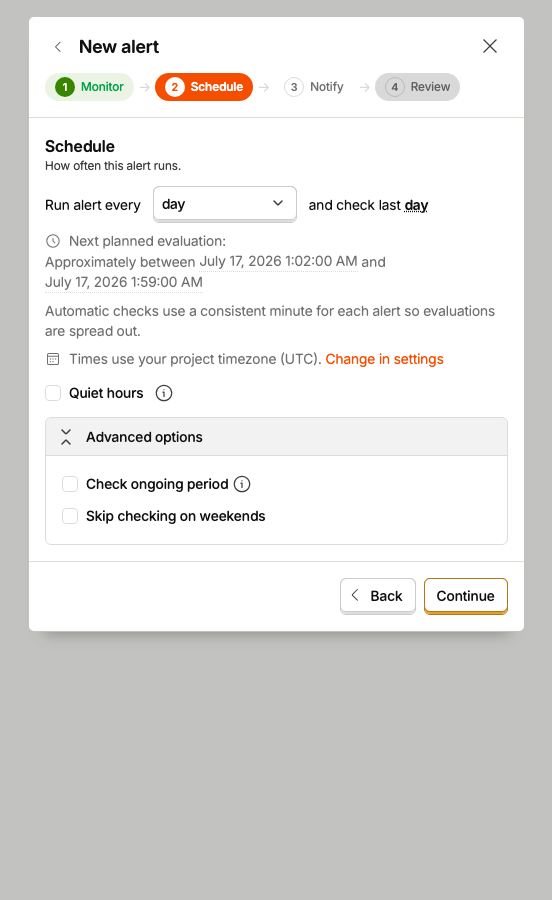Enable the Quiet hours checkbox
The image size is (552, 900).
53,393
